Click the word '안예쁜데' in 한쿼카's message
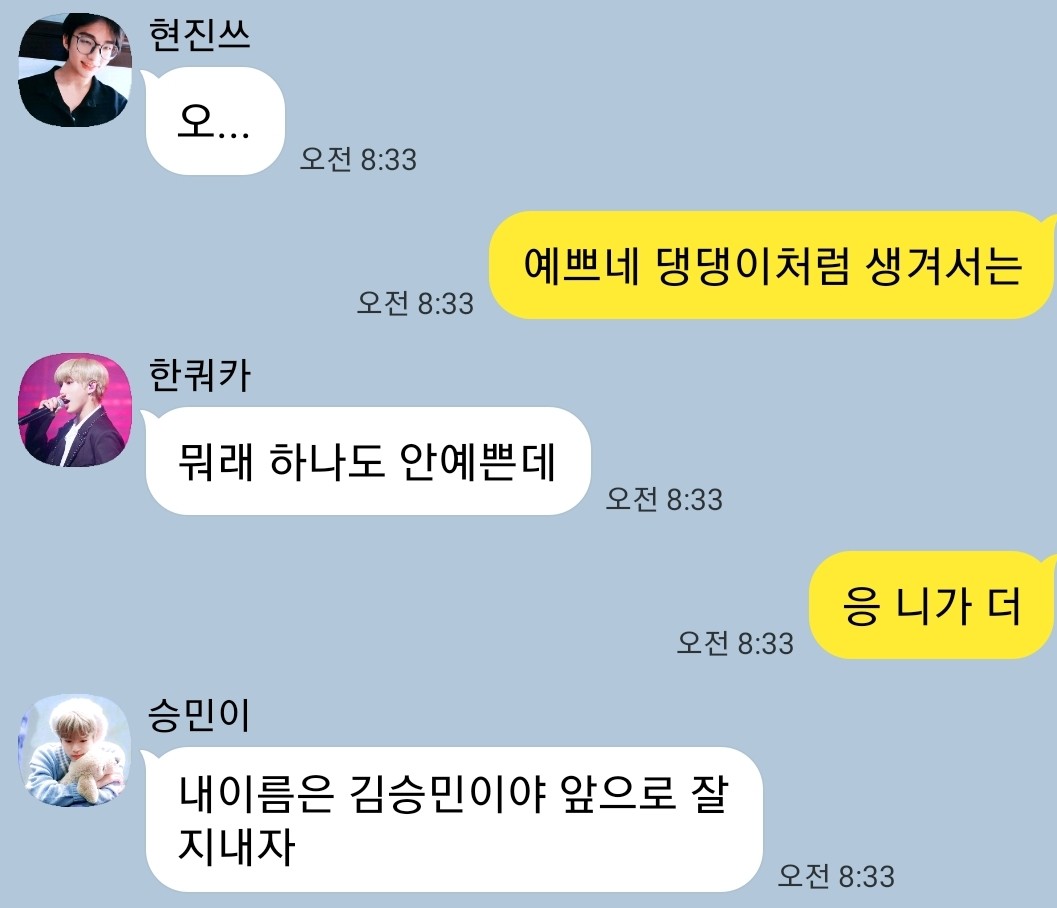 (x=477, y=462)
